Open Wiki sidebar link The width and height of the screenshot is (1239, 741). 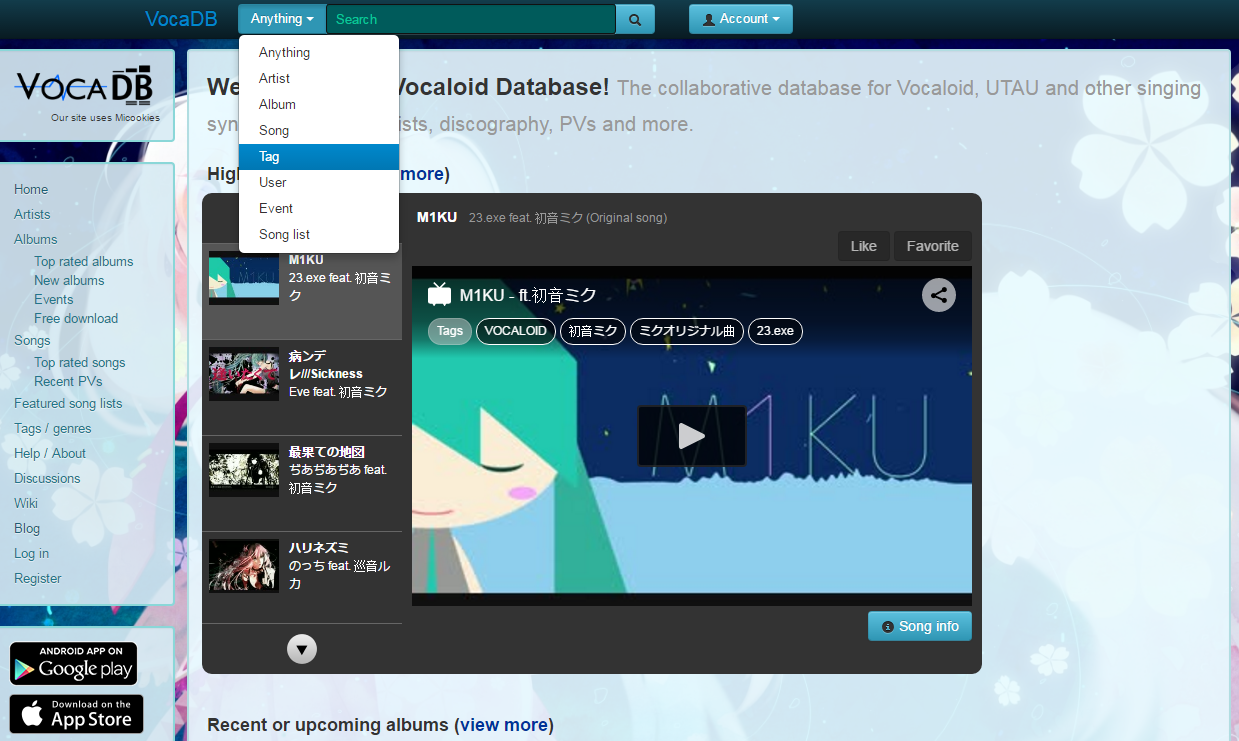26,504
